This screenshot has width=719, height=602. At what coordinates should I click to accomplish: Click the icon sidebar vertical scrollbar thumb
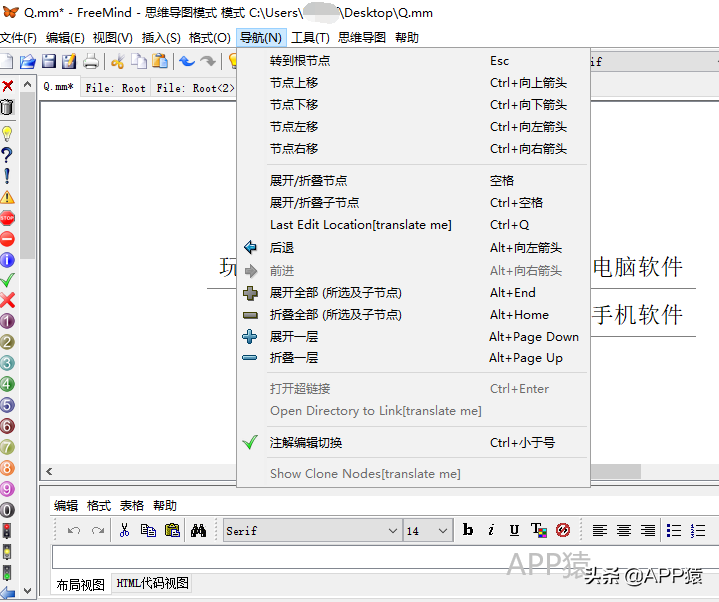pos(28,176)
